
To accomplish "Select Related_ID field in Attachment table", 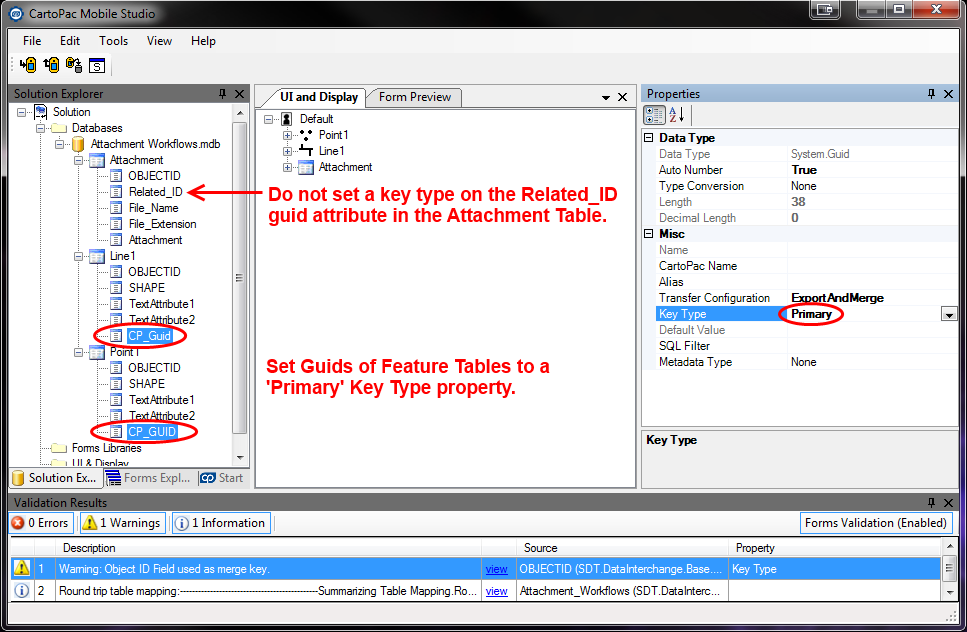I will click(x=155, y=192).
